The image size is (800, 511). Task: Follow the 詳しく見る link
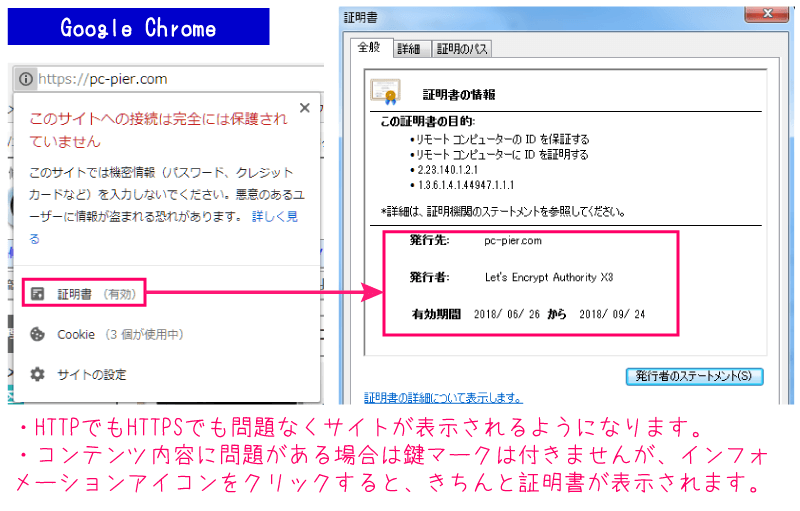pos(274,217)
